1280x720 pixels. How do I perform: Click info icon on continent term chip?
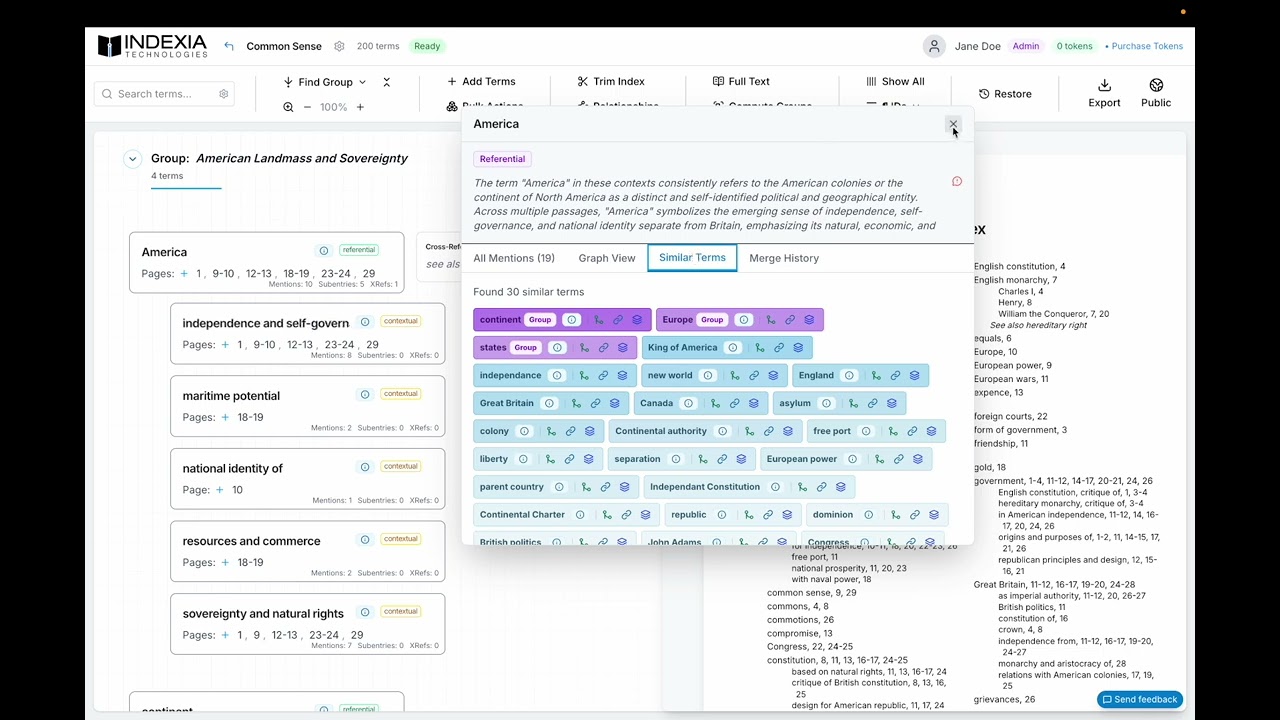(571, 320)
